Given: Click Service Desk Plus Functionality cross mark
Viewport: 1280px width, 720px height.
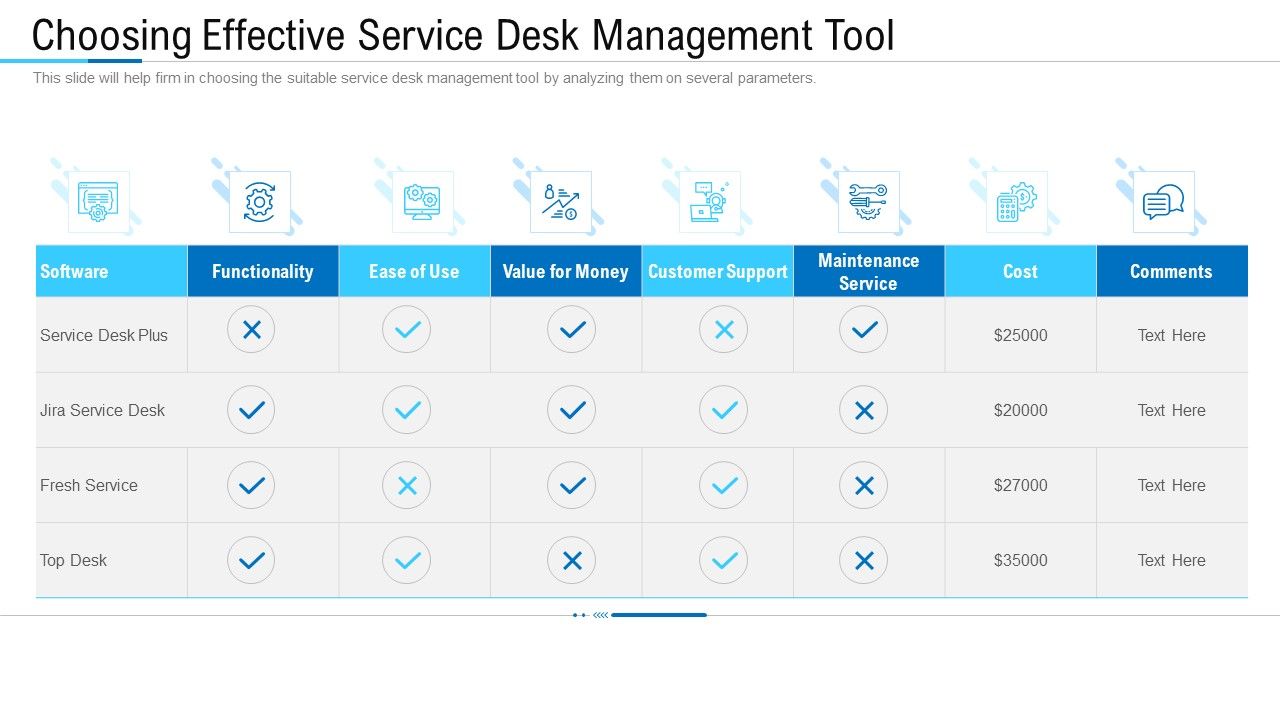Looking at the screenshot, I should click(251, 329).
